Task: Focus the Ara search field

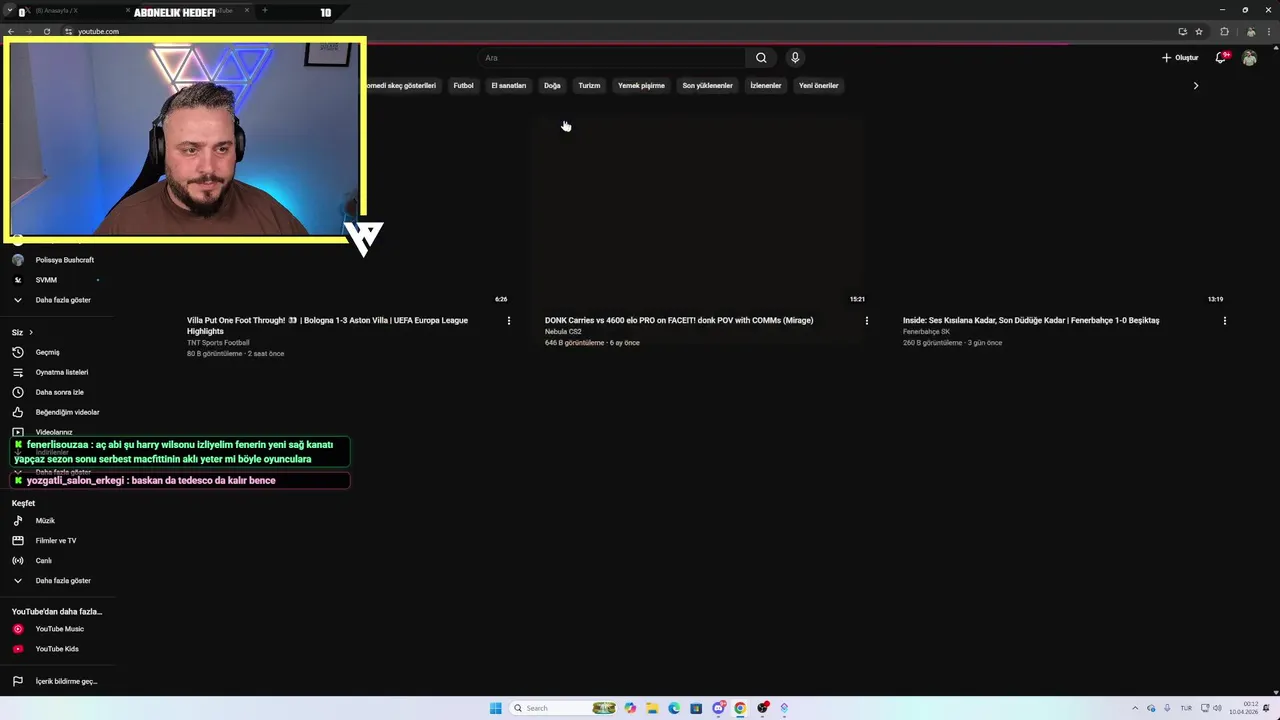Action: tap(610, 58)
